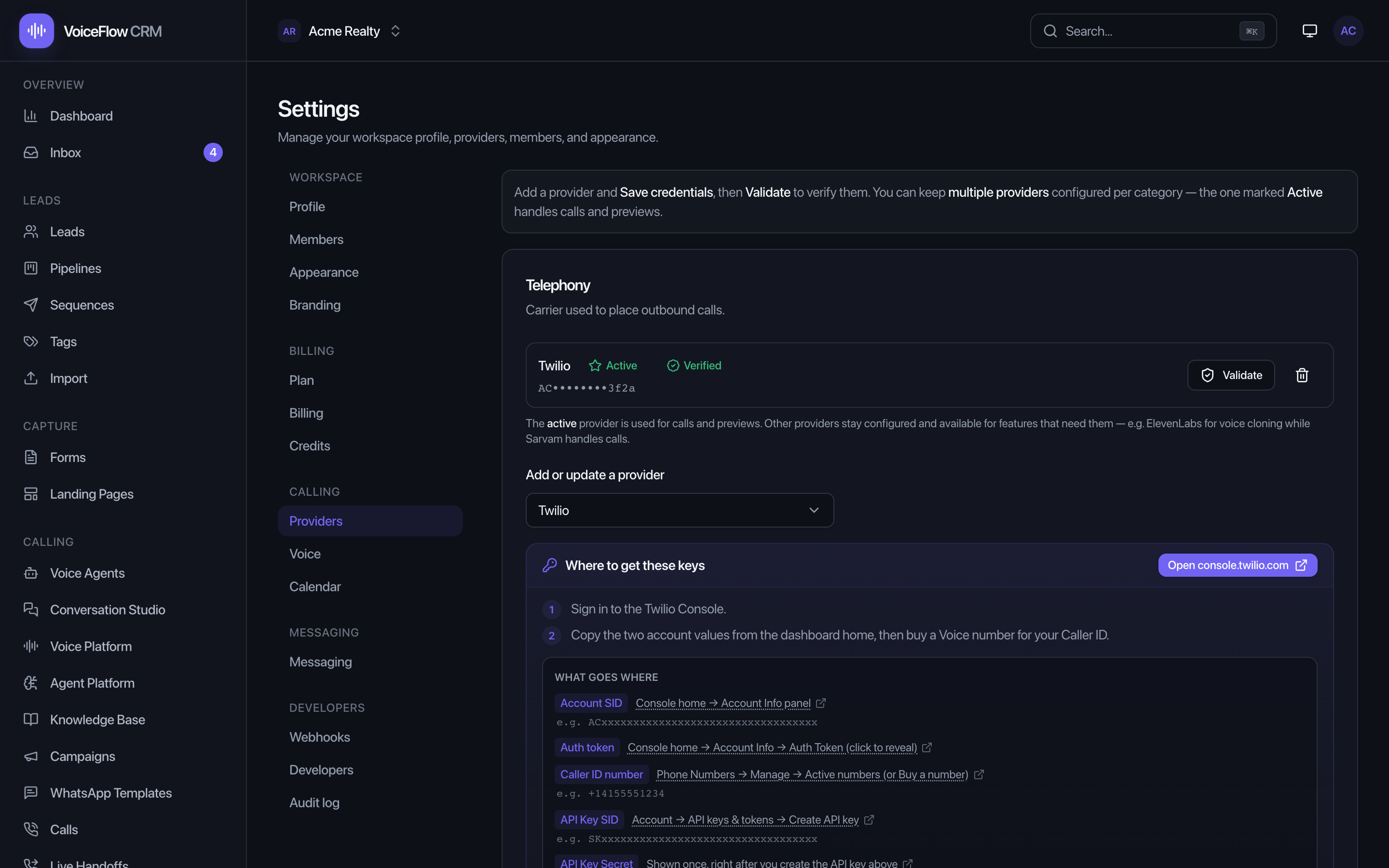
Task: Click the Telephony section heading
Action: coord(558,285)
